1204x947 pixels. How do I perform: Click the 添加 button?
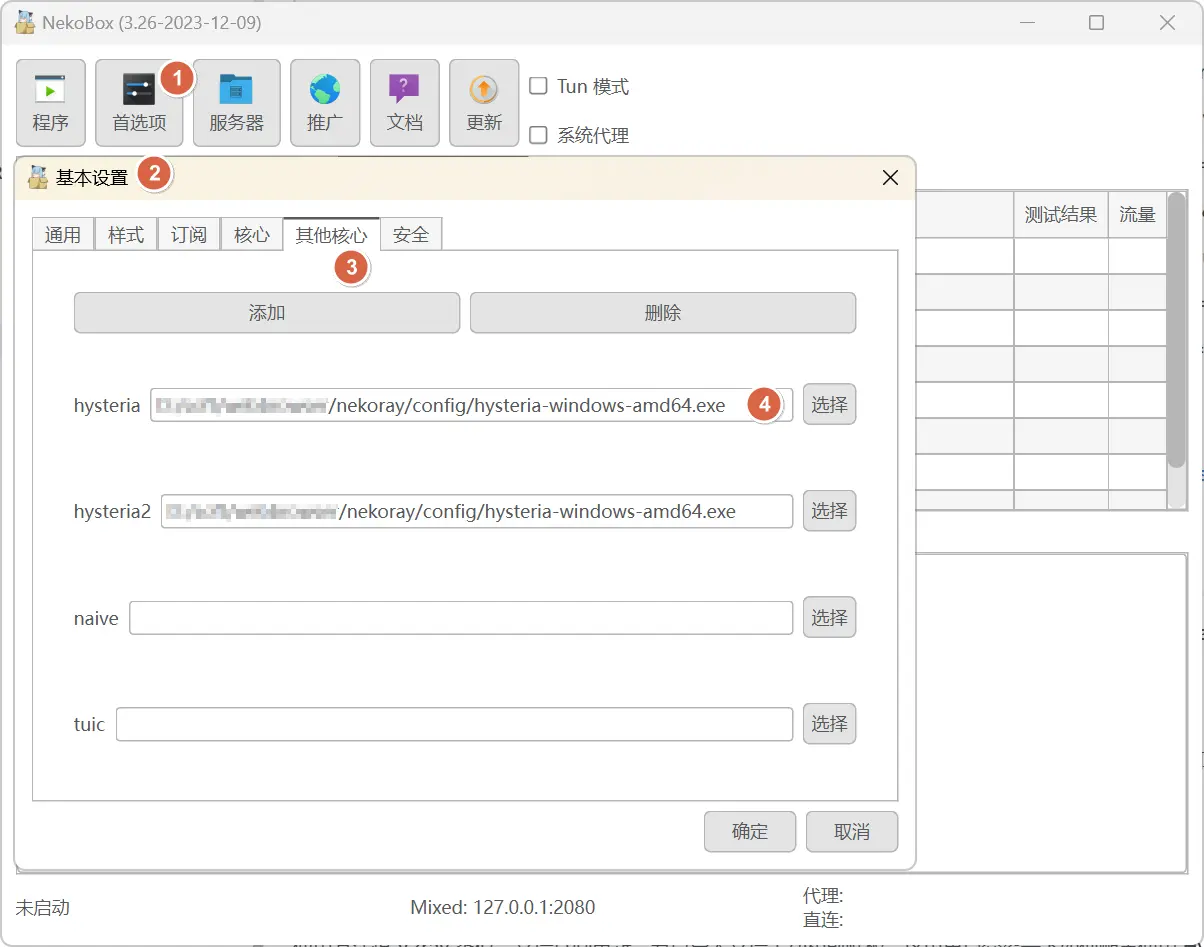coord(267,313)
